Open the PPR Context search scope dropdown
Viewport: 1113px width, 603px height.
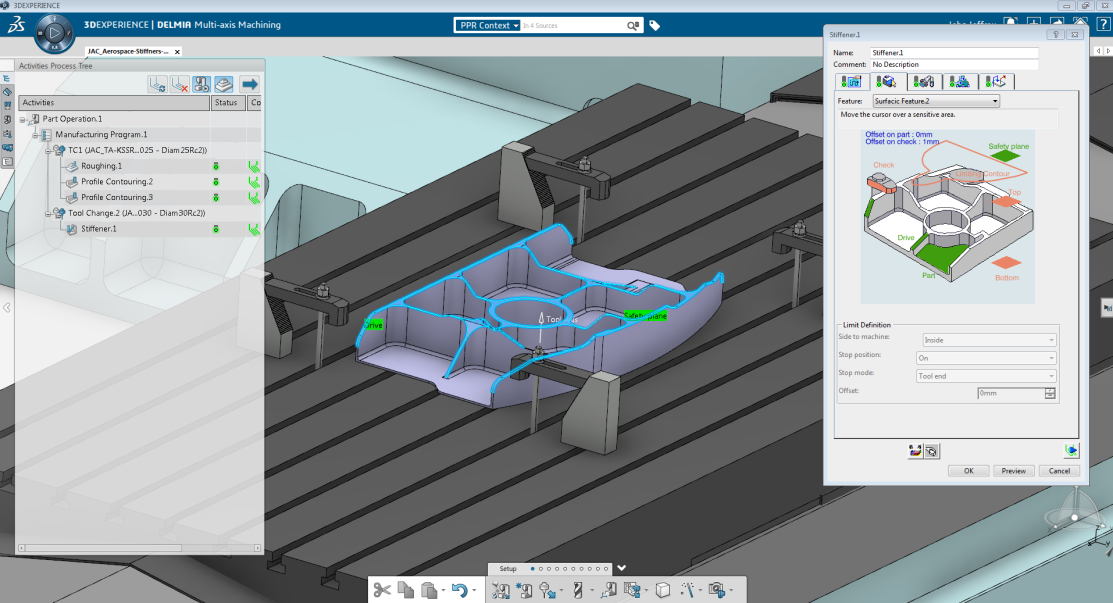[488, 25]
